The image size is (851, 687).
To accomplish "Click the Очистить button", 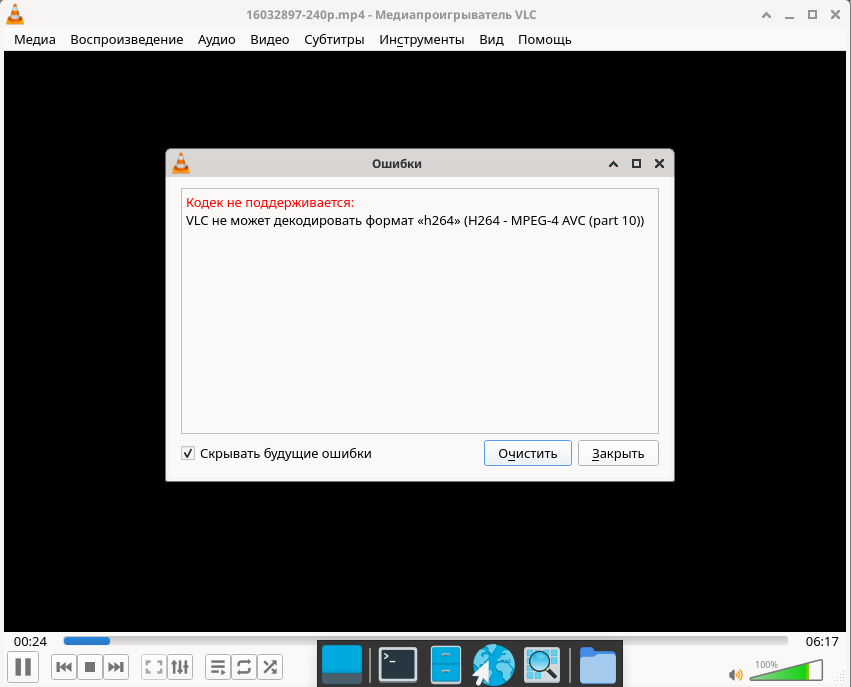I will 528,453.
